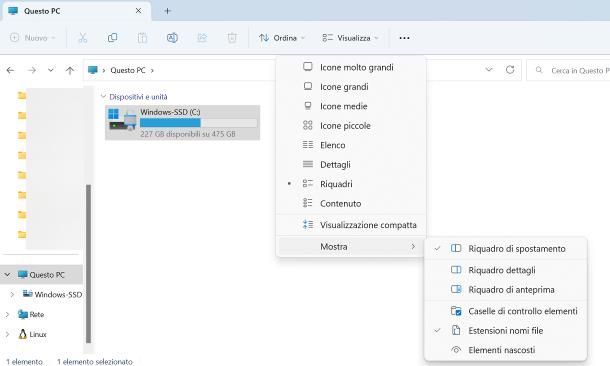Click the Windows-SSD storage usage bar
610x366 pixels.
tap(198, 123)
